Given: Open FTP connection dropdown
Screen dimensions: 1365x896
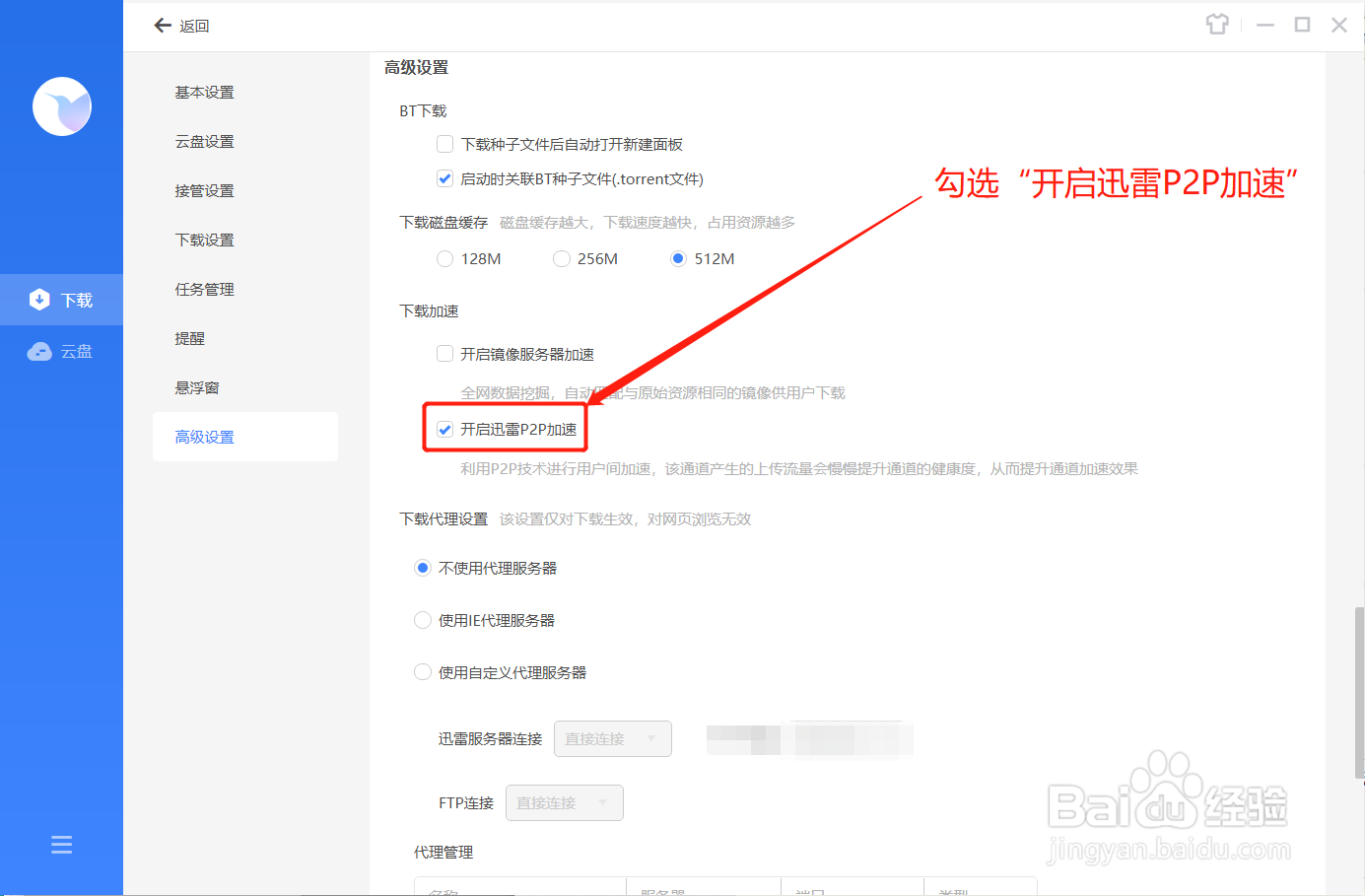Looking at the screenshot, I should (565, 802).
